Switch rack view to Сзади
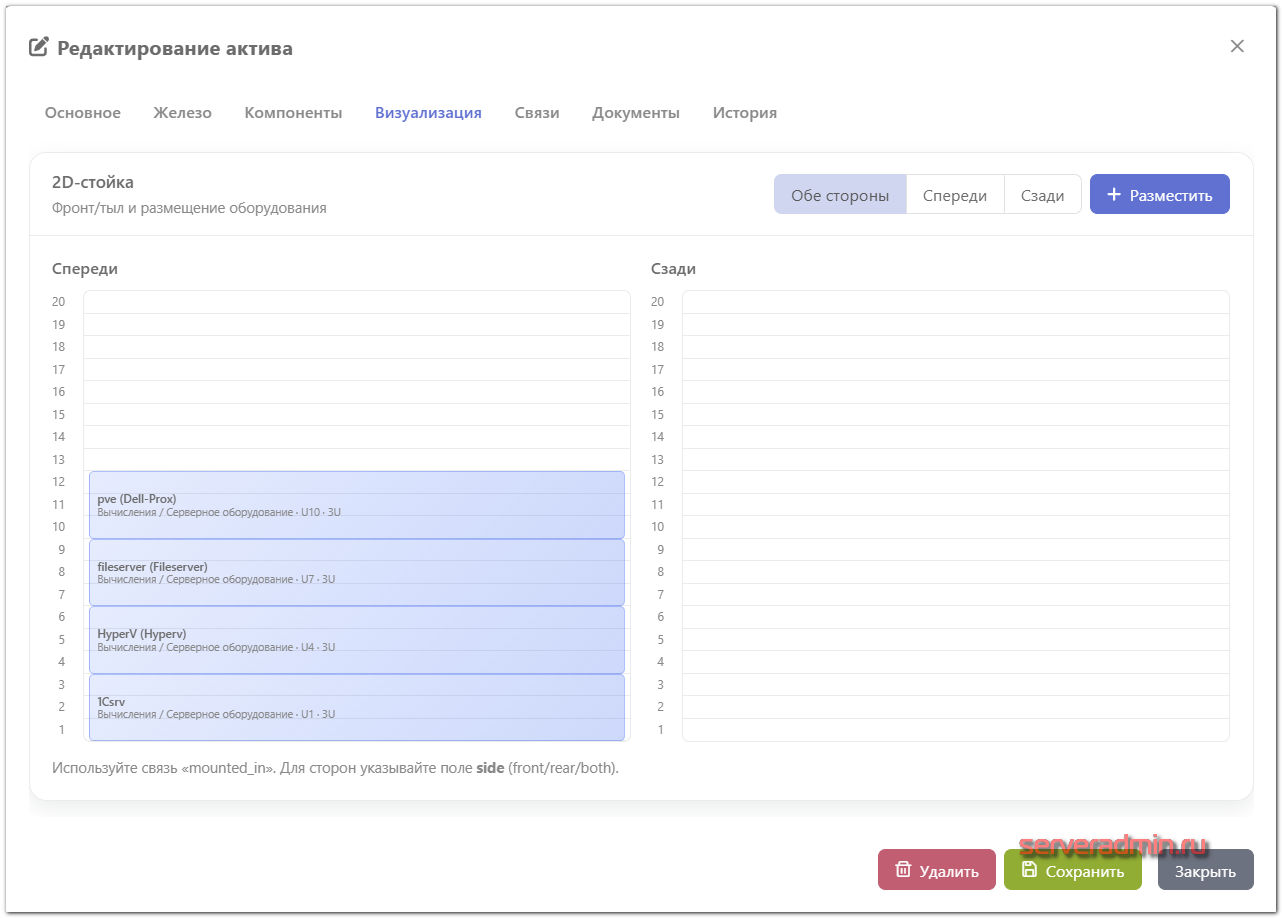The height and width of the screenshot is (918, 1282). click(x=1042, y=195)
